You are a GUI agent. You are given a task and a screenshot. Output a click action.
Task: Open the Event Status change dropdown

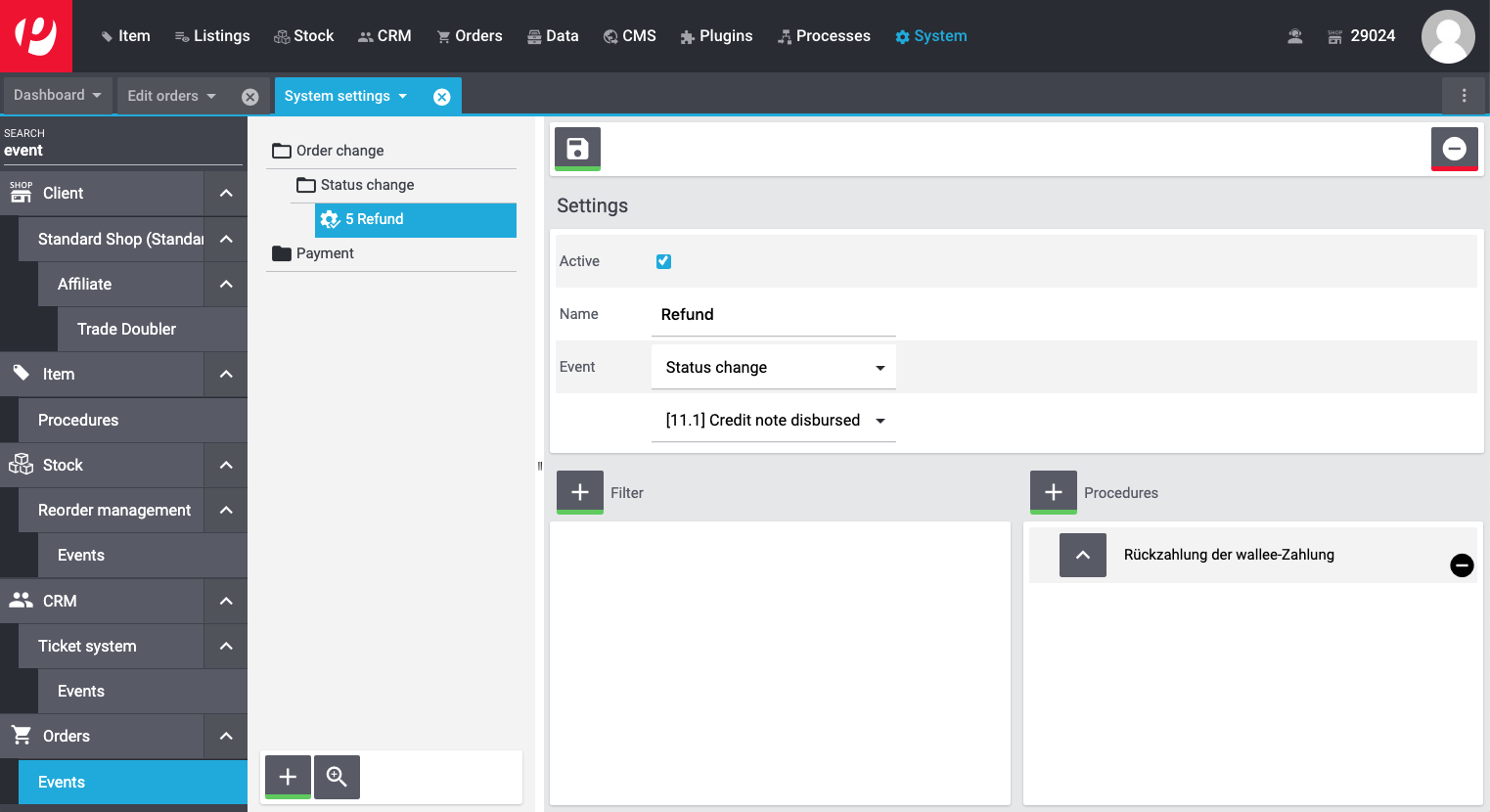773,368
